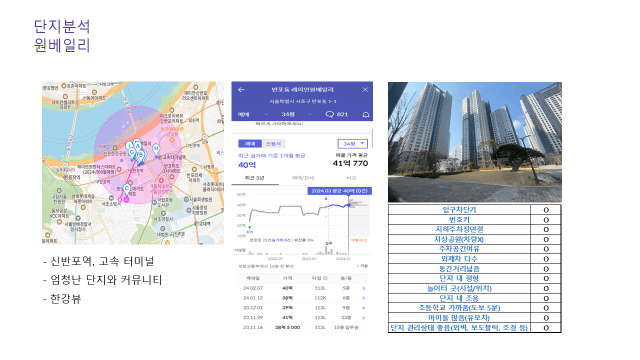The width and height of the screenshot is (640, 360).
Task: Click the info icon next to 타입 column
Action: click(x=325, y=278)
